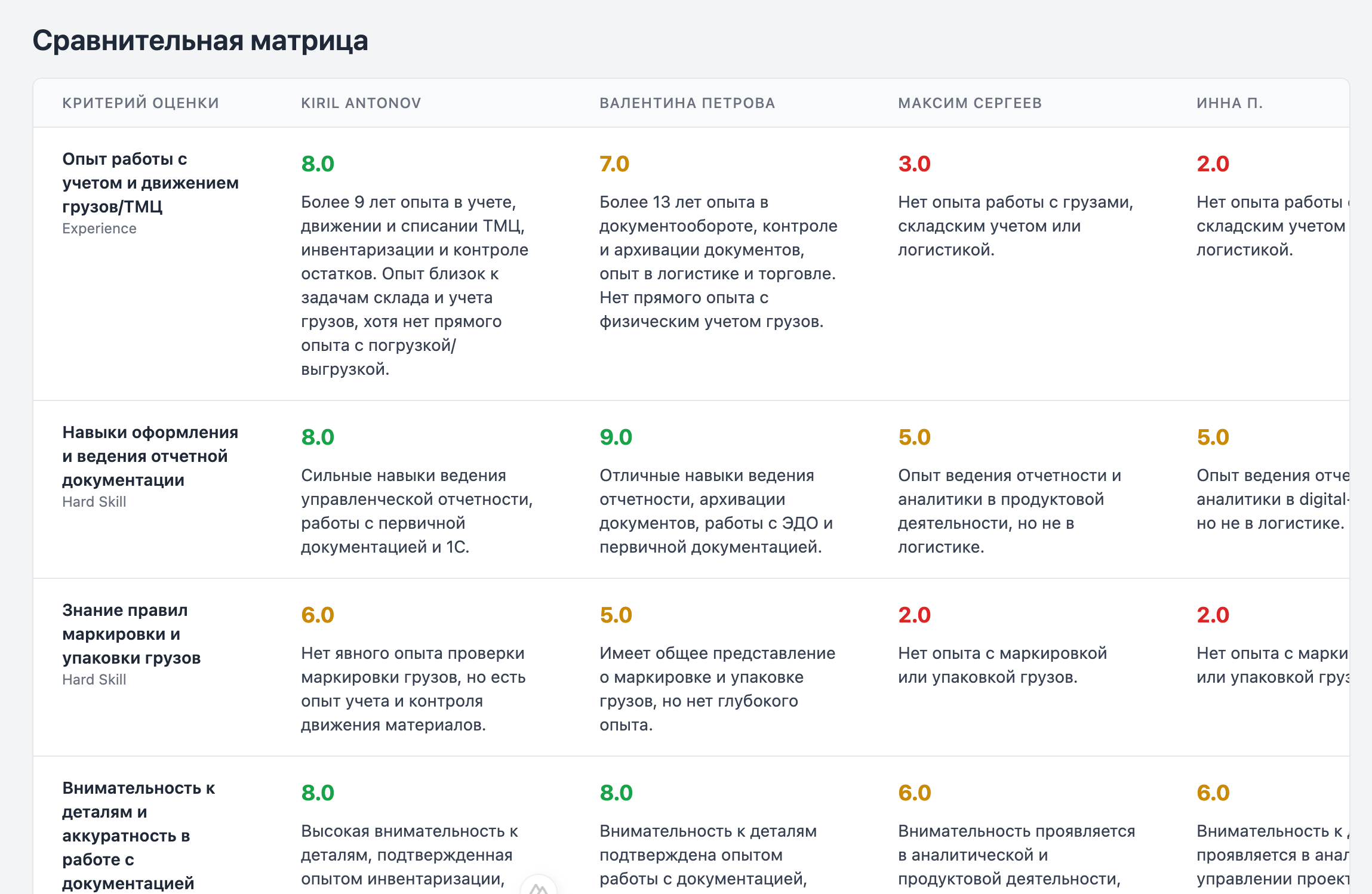The image size is (1372, 894).
Task: Click Kiril Antonov's experience description text
Action: pyautogui.click(x=414, y=285)
